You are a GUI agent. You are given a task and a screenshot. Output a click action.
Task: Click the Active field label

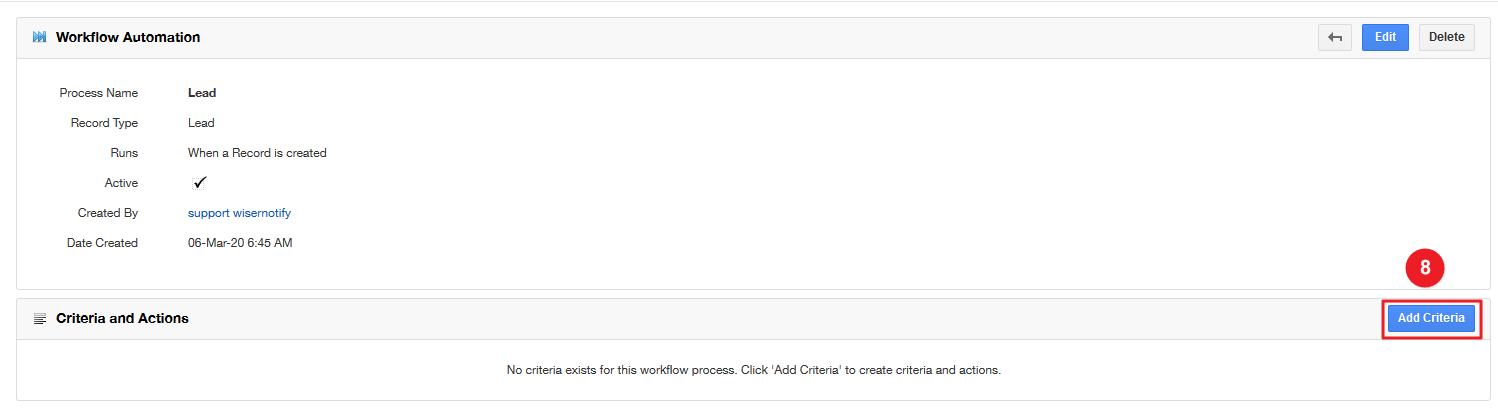121,183
